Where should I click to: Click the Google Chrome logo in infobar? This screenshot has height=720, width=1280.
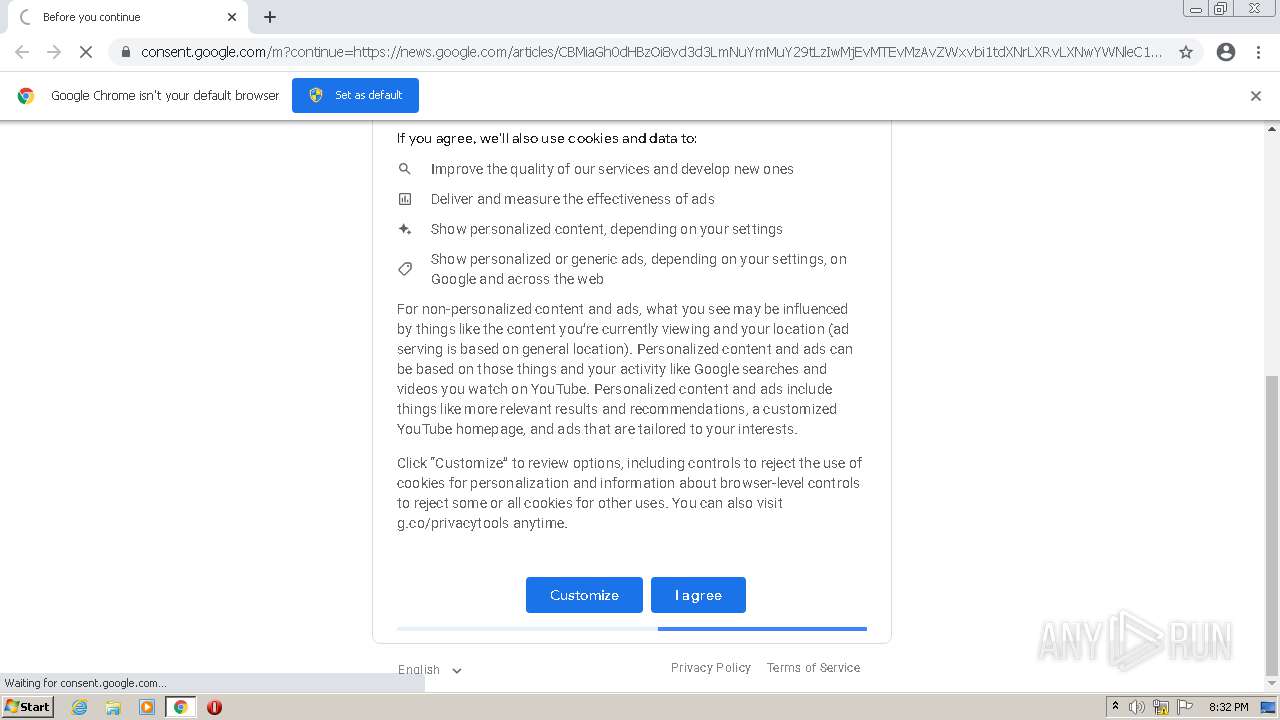click(x=26, y=96)
